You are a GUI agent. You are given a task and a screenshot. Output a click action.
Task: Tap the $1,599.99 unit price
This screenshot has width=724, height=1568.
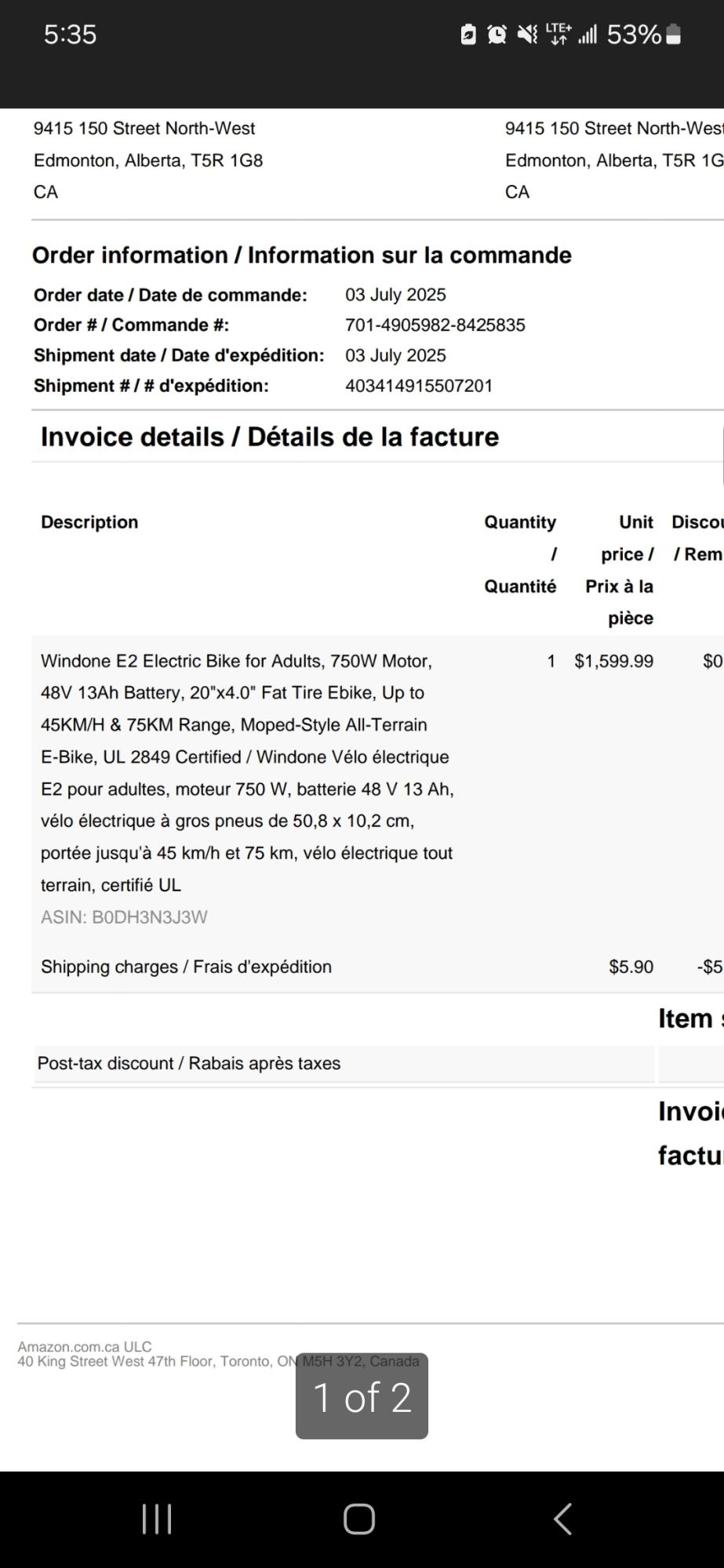pos(613,662)
